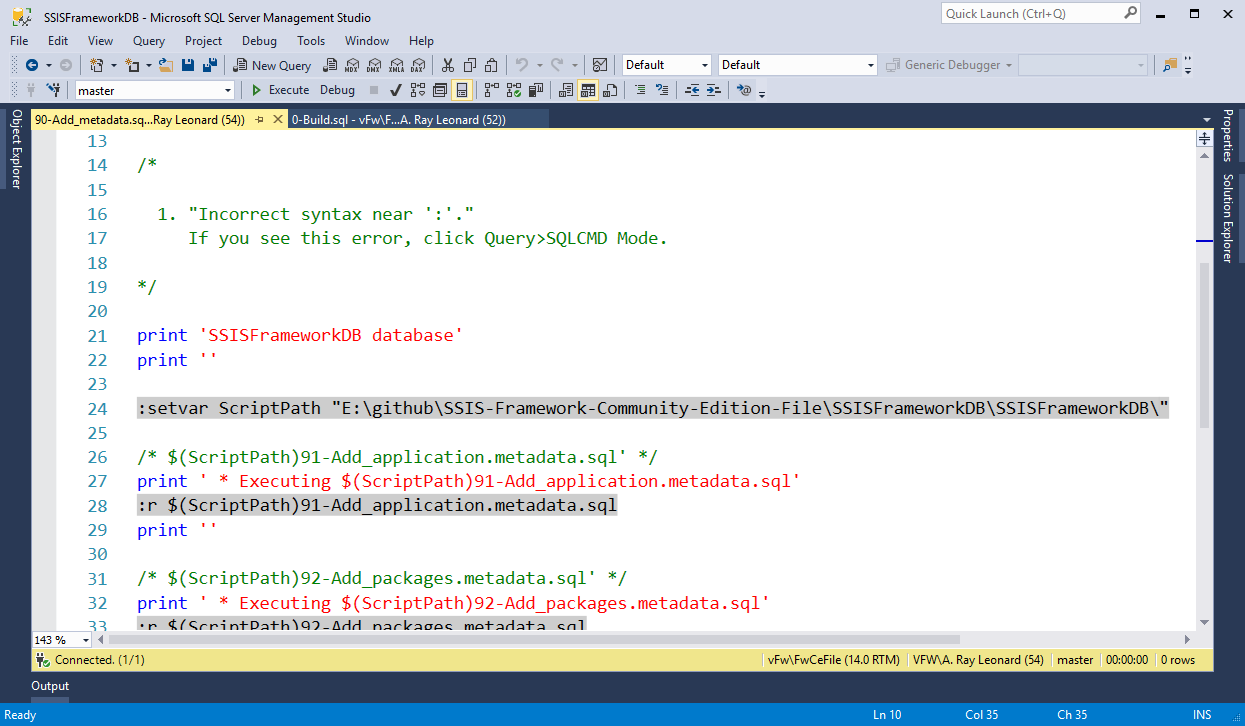Open a new DMX query
The width and height of the screenshot is (1245, 726).
coord(373,65)
